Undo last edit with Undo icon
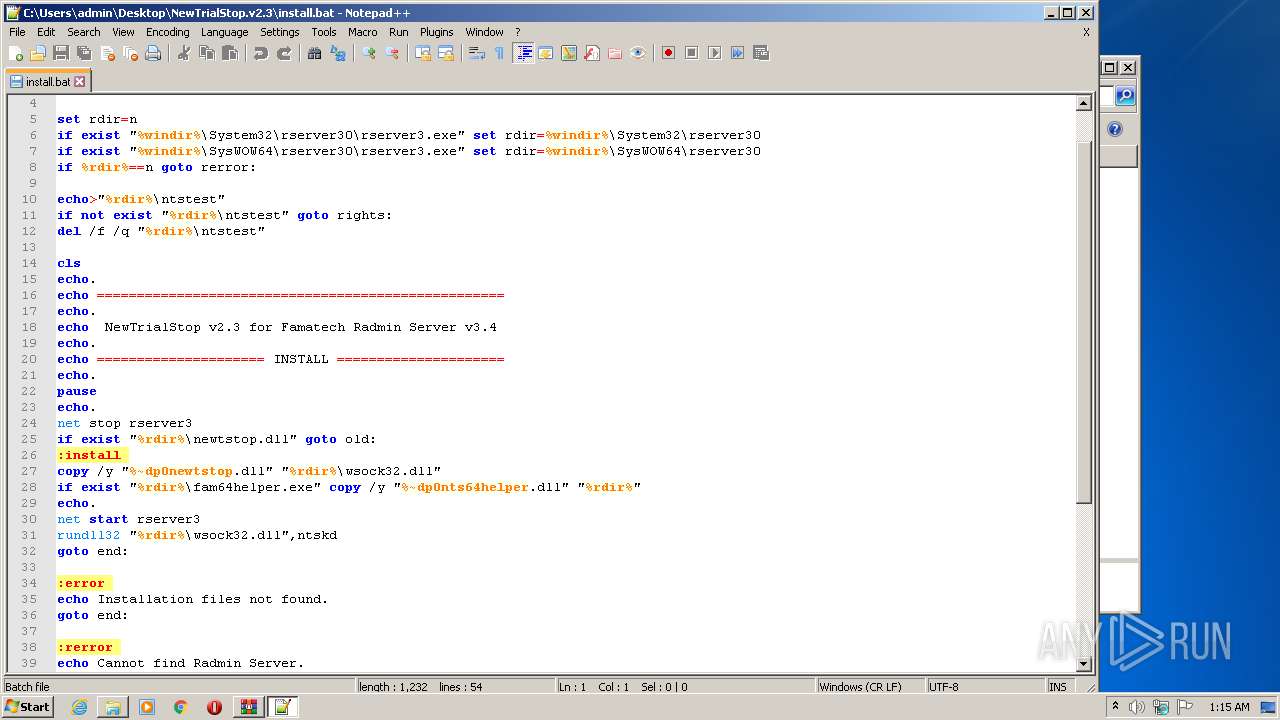The image size is (1280, 720). click(x=261, y=53)
